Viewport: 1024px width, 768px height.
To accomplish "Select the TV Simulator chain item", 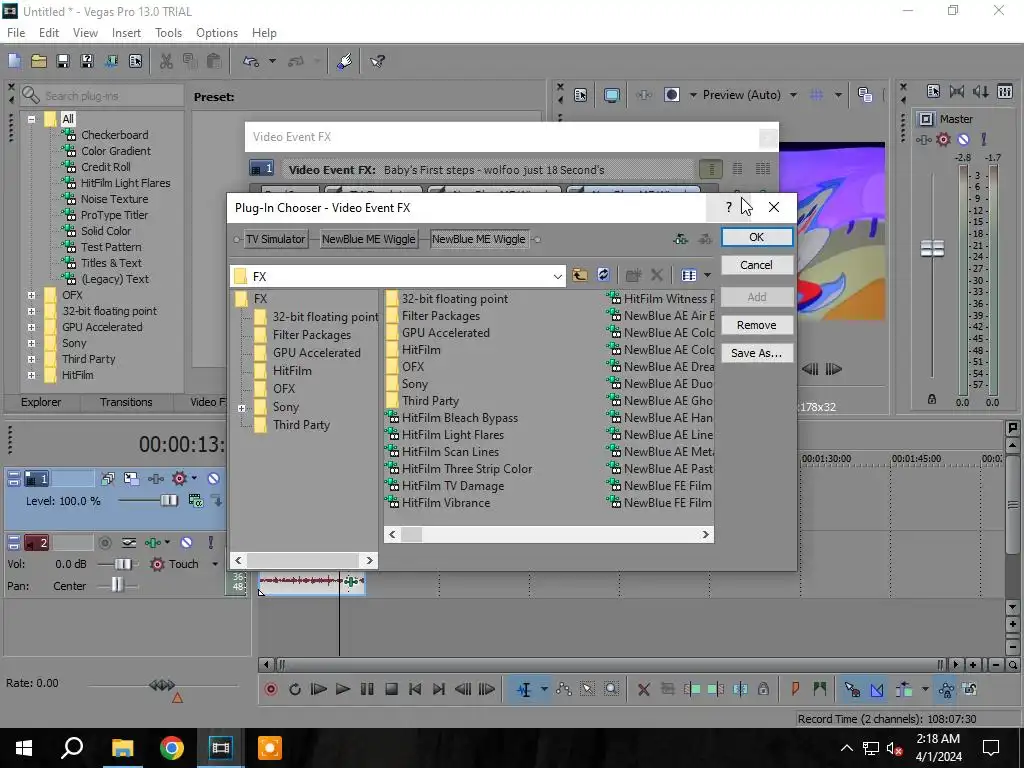I will point(276,239).
